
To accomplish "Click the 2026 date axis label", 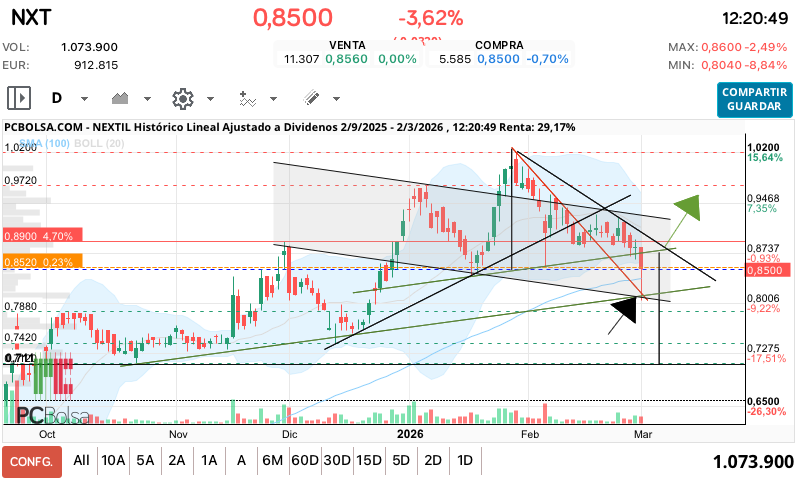I will point(410,434).
